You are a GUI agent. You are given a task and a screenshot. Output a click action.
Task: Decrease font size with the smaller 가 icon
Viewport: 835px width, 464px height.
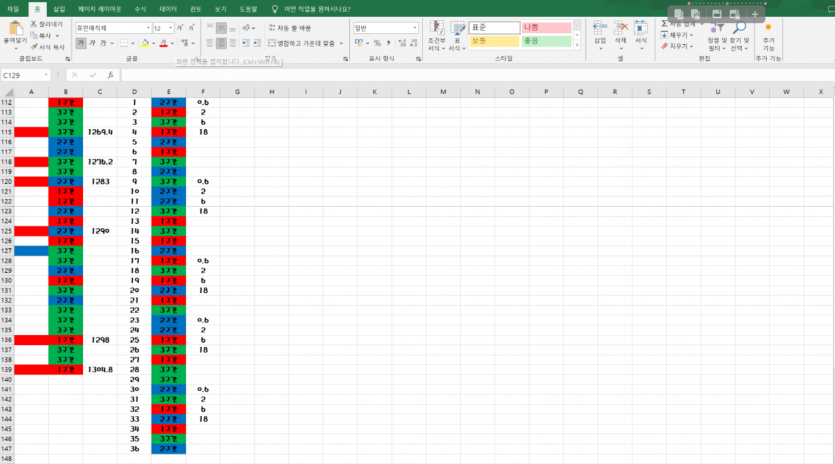pyautogui.click(x=191, y=28)
